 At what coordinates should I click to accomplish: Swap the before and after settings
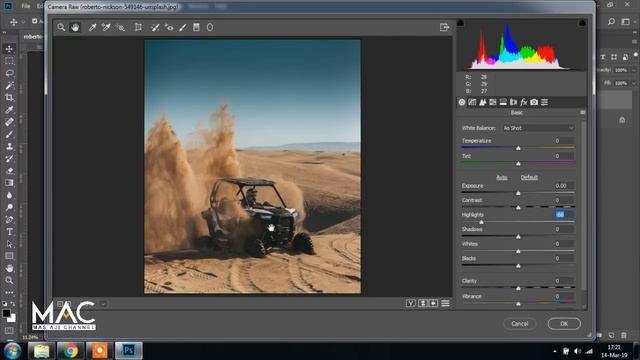(x=423, y=303)
